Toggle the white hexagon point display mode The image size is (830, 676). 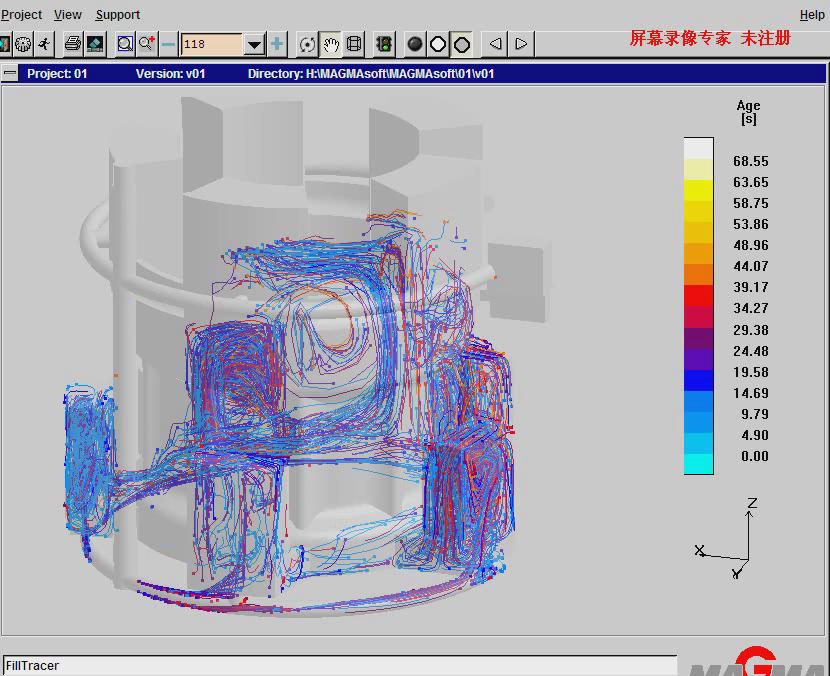[439, 44]
